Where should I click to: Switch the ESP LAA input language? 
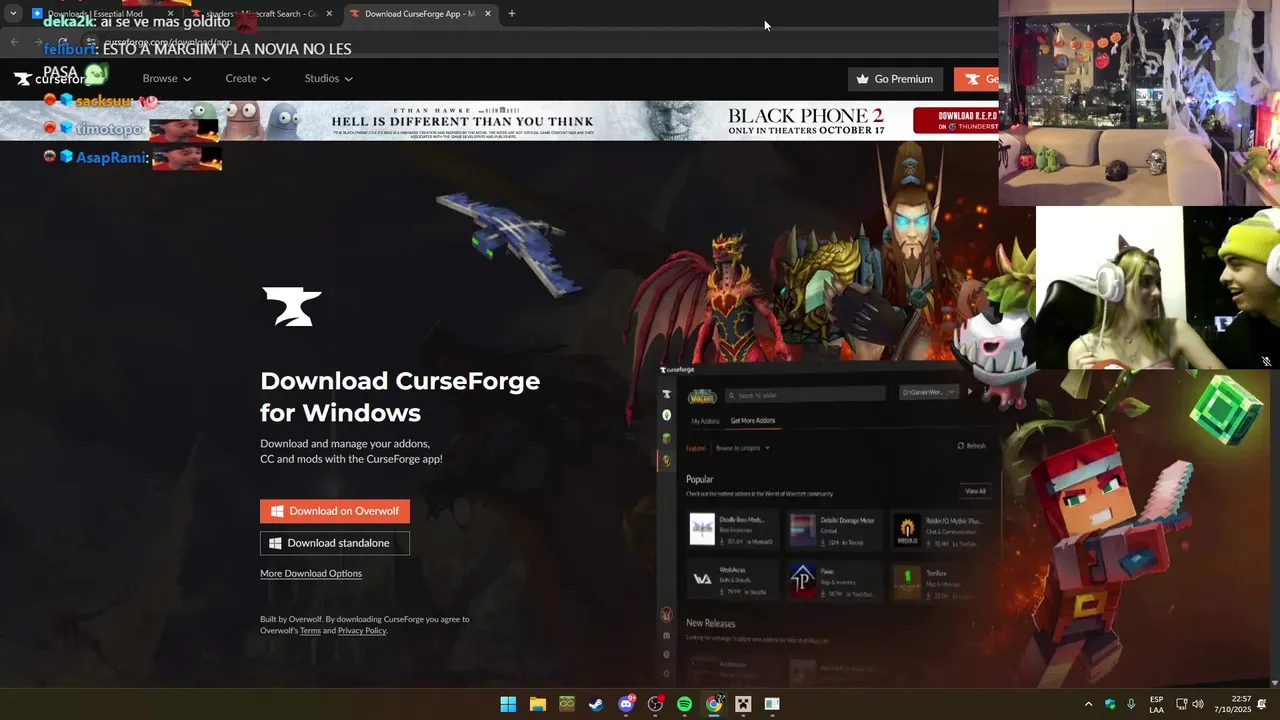(1156, 704)
